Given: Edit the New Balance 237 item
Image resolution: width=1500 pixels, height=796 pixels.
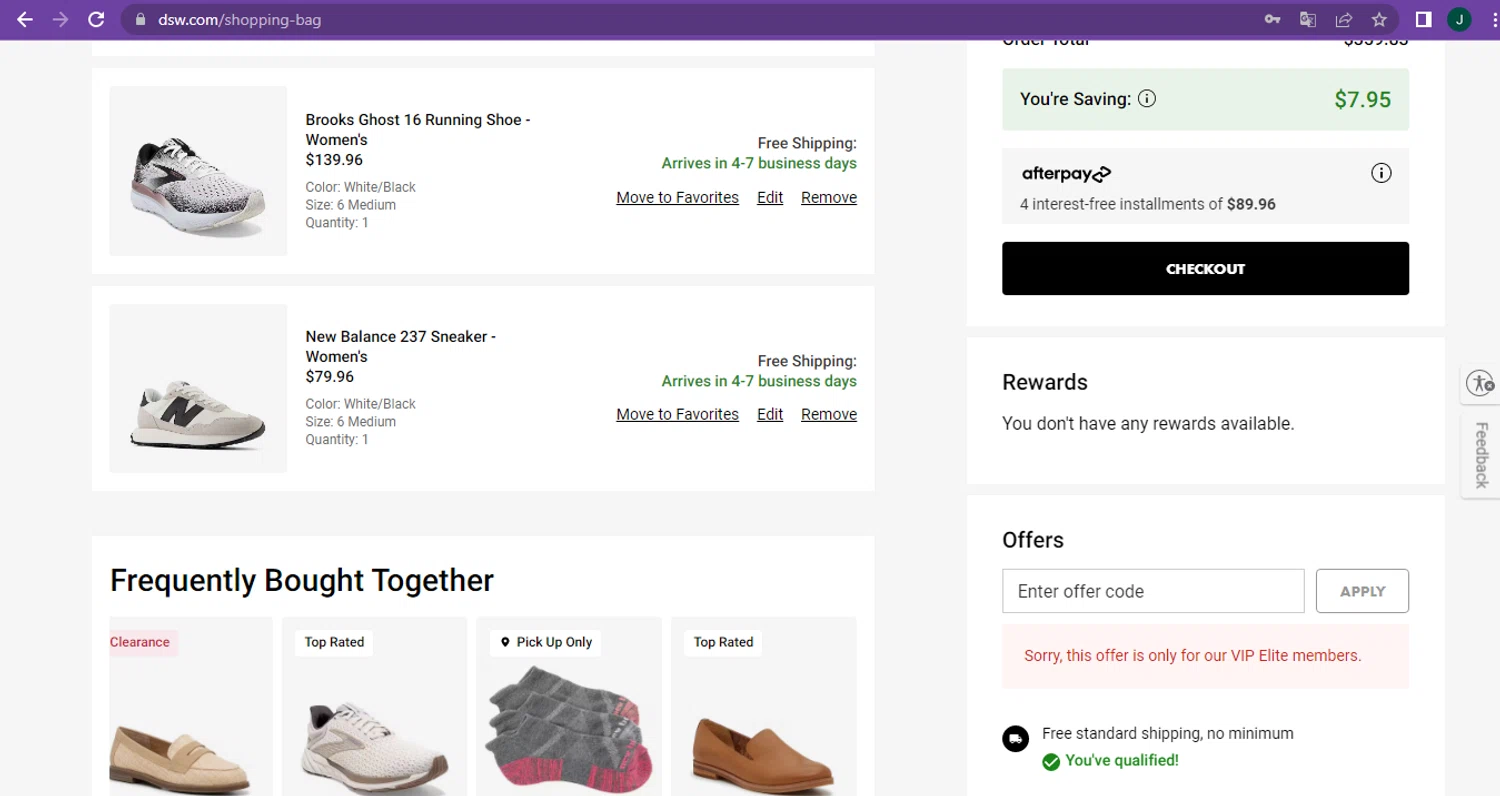Looking at the screenshot, I should 770,414.
